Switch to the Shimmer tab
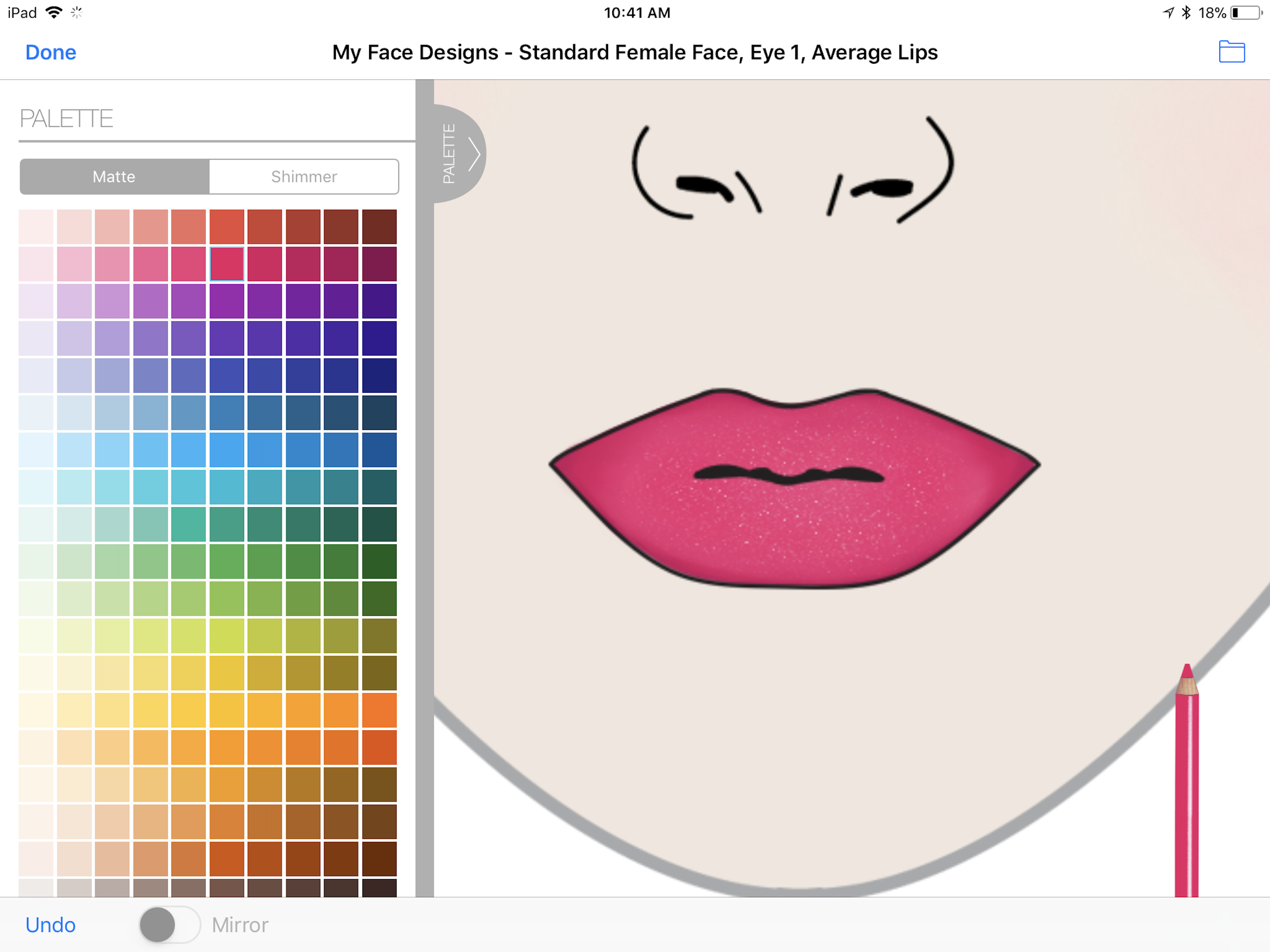The image size is (1270, 952). (304, 176)
